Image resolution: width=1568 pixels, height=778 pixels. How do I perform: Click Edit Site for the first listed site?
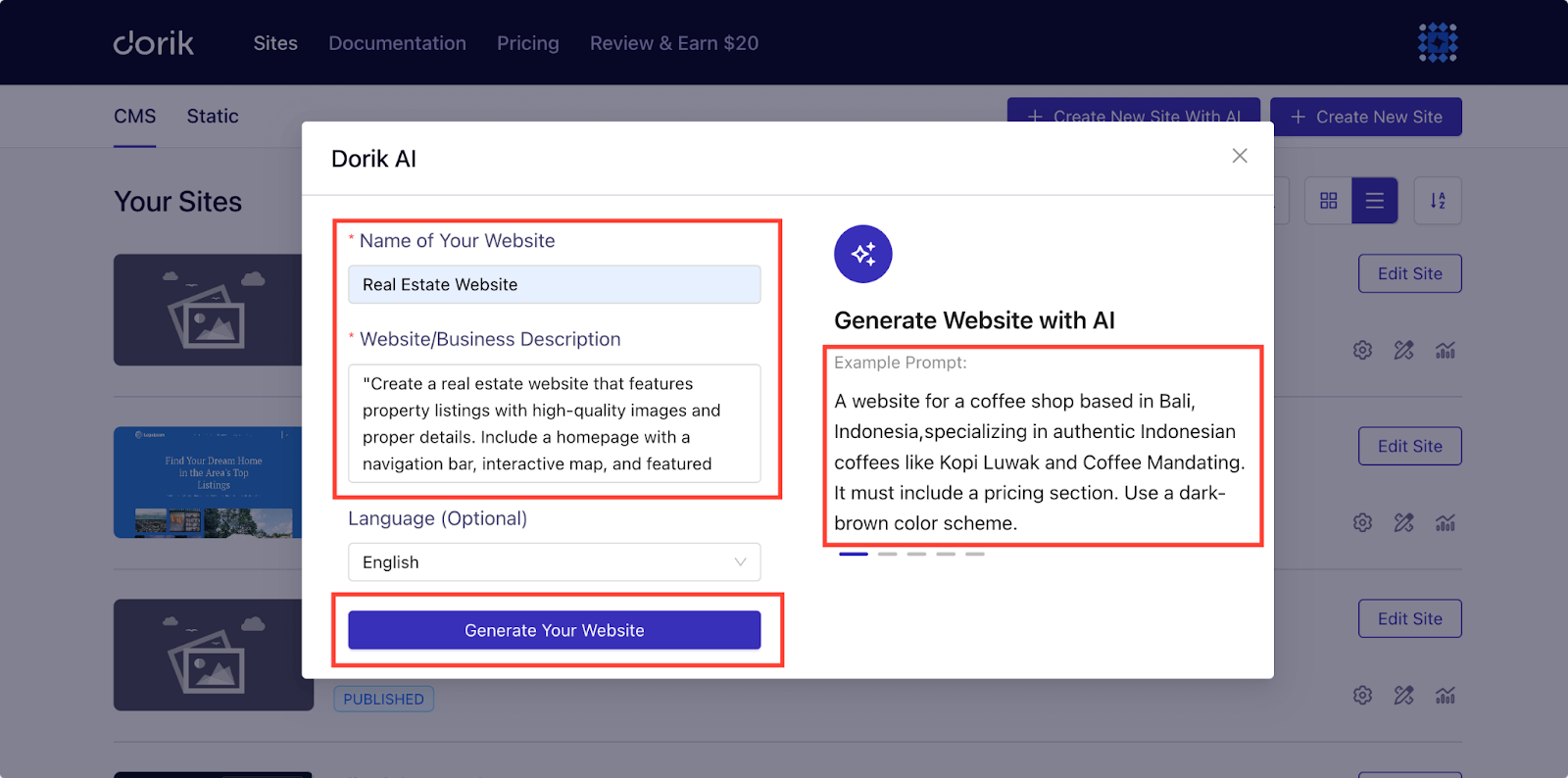(x=1410, y=273)
